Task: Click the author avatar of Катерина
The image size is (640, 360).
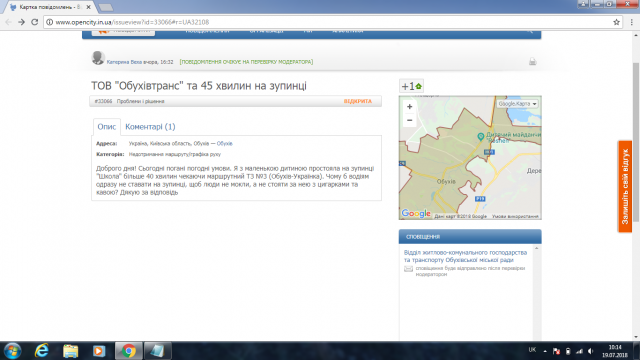Action: (98, 58)
